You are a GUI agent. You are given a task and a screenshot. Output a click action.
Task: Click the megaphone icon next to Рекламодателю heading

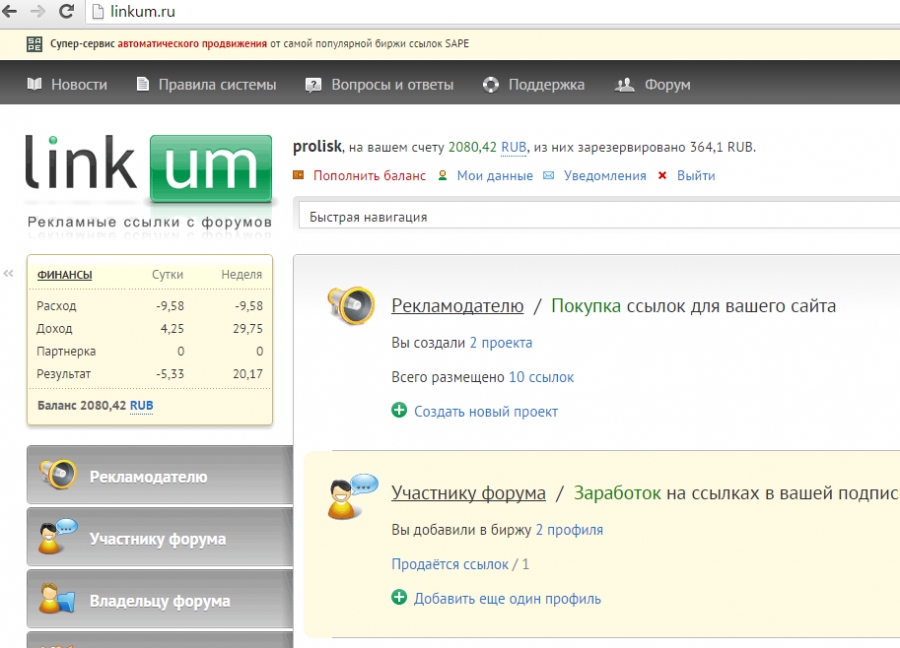(351, 305)
